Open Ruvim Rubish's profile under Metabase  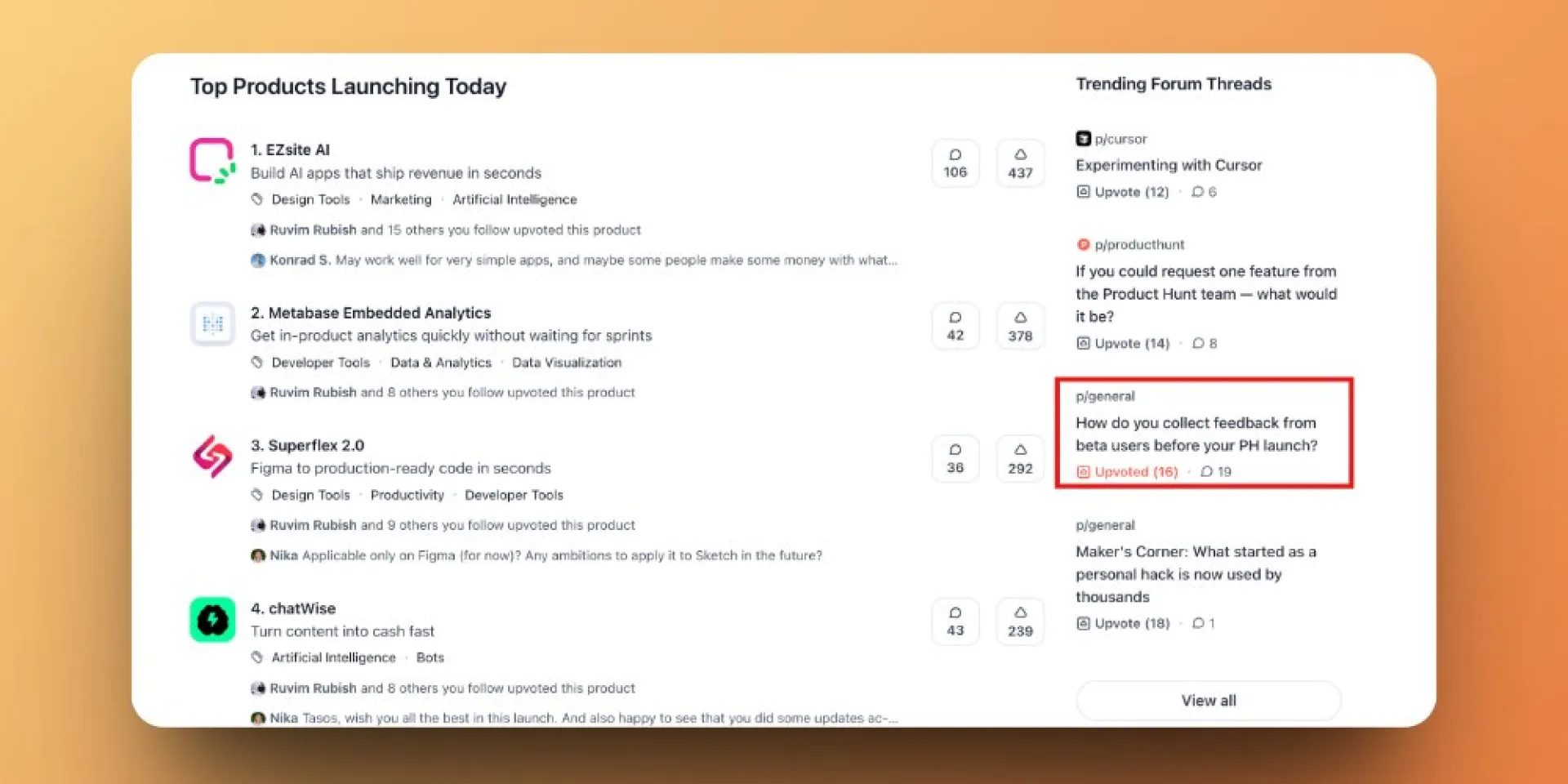pyautogui.click(x=313, y=393)
